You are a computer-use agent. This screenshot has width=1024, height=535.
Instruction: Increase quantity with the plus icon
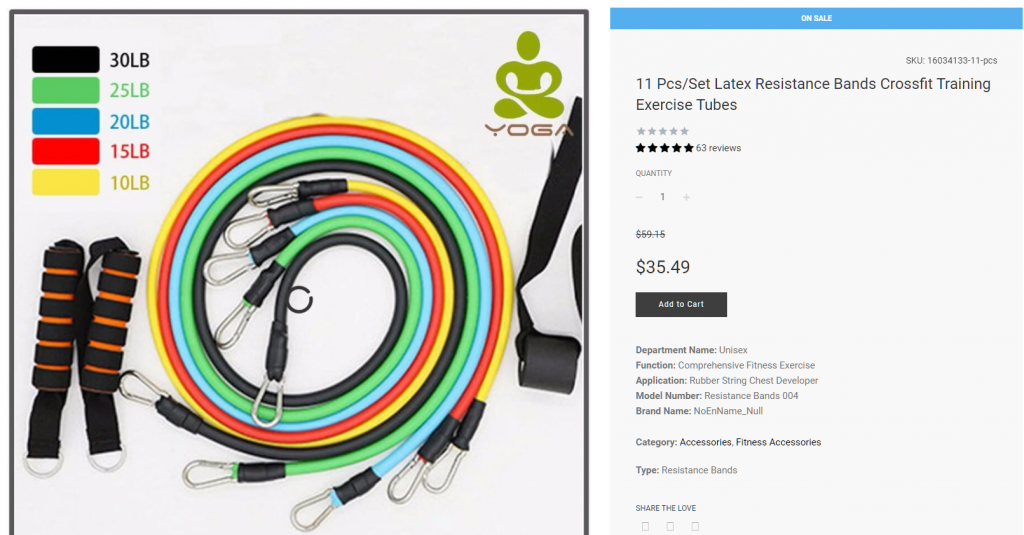click(x=686, y=197)
